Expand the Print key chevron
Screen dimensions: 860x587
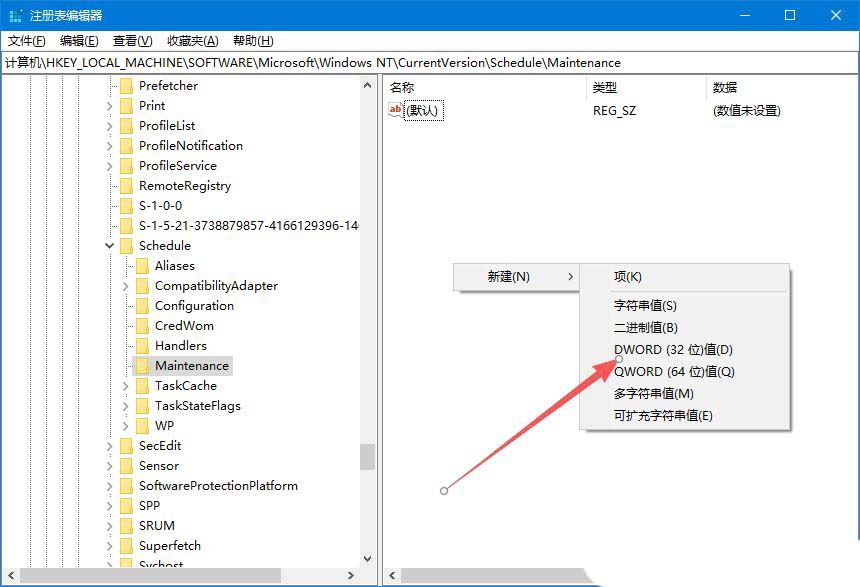pyautogui.click(x=110, y=106)
